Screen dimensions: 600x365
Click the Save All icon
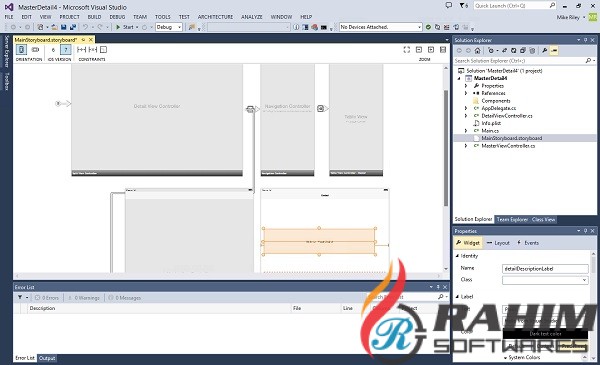point(72,27)
